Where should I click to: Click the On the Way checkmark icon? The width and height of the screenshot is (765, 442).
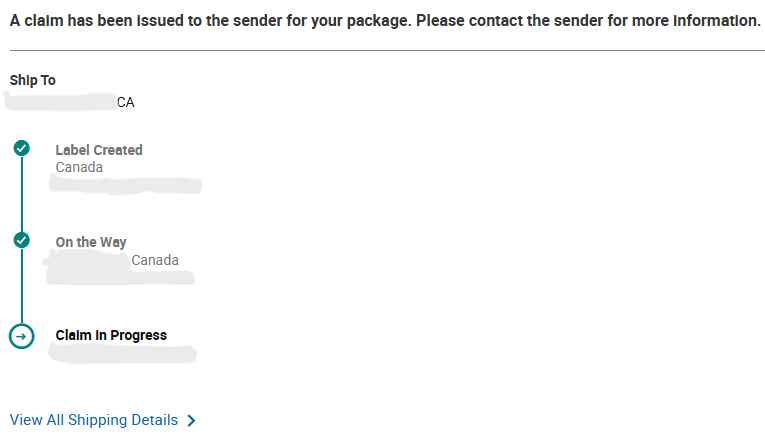21,241
